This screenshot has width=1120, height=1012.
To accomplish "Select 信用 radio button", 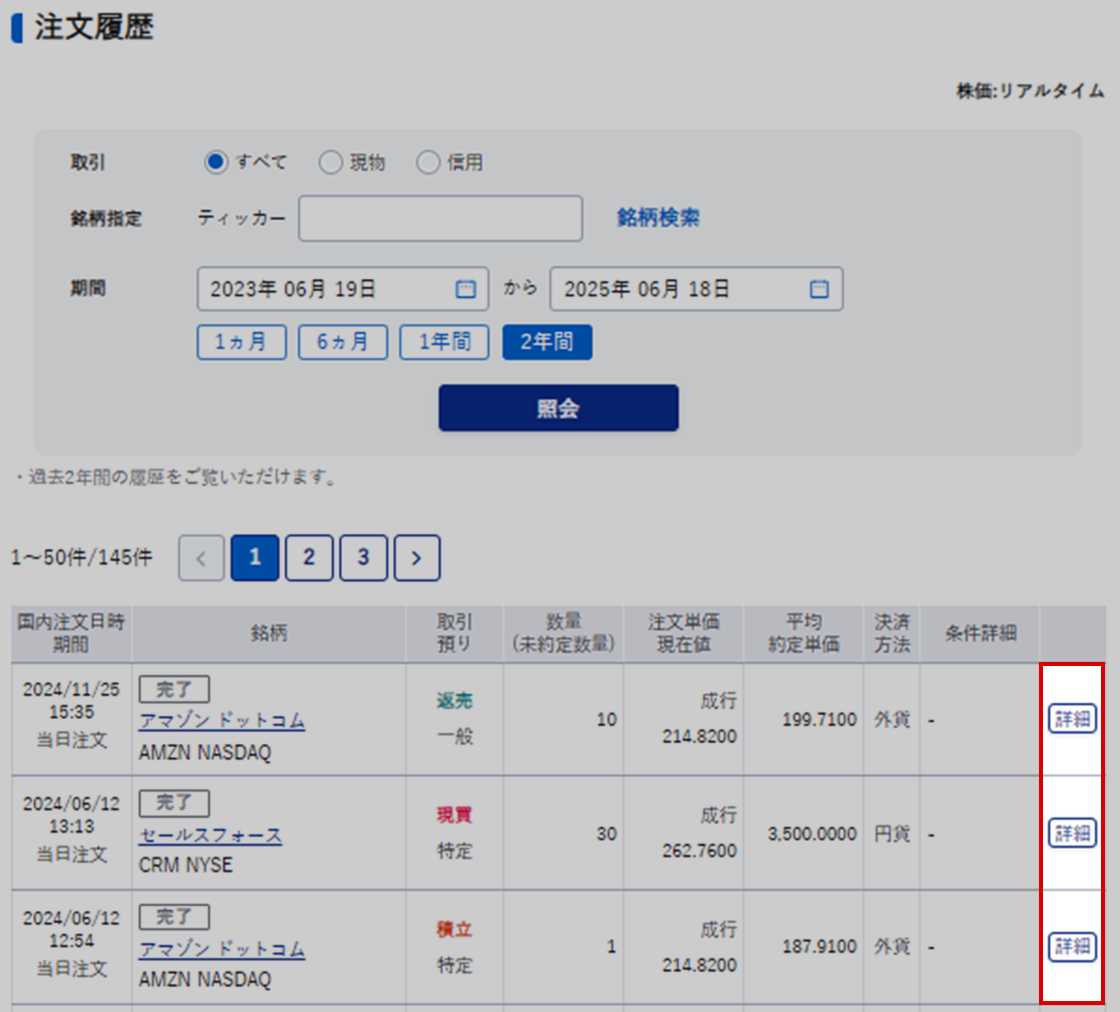I will pos(428,163).
